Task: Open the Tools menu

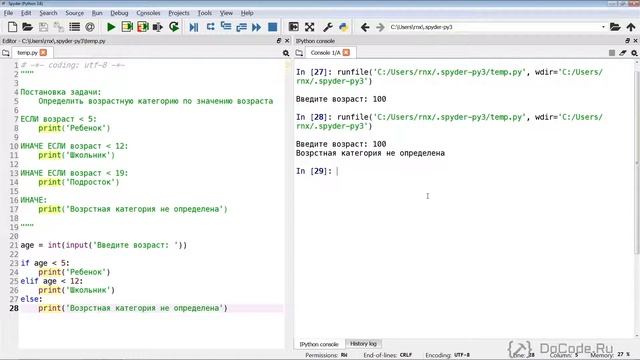Action: 204,13
